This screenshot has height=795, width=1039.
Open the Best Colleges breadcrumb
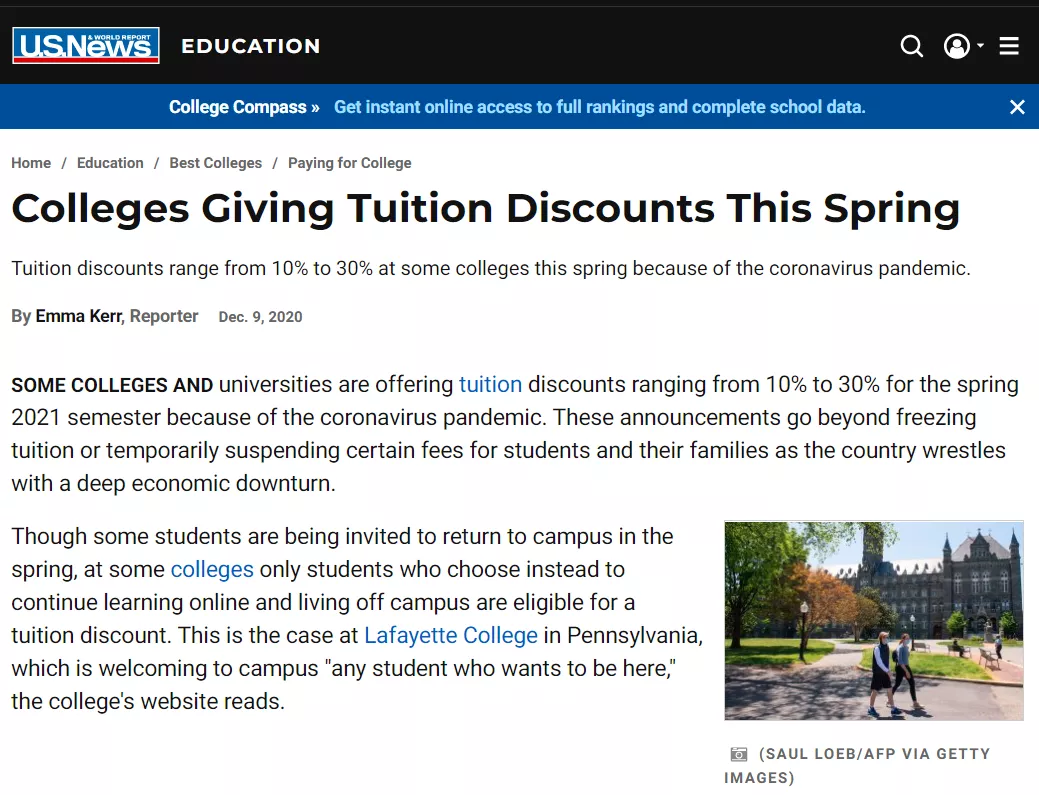(x=215, y=163)
